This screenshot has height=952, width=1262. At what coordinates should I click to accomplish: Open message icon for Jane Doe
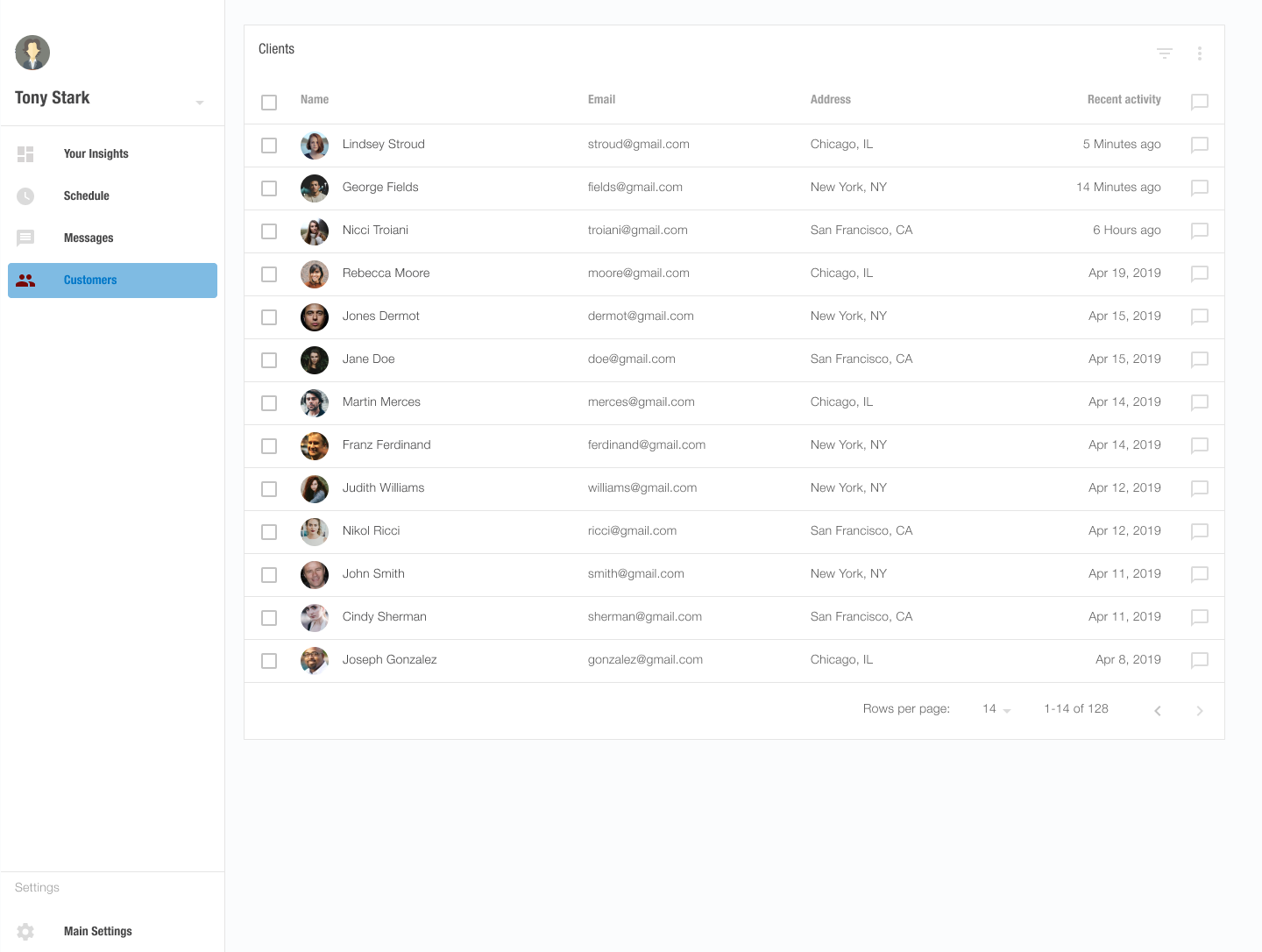(1200, 359)
